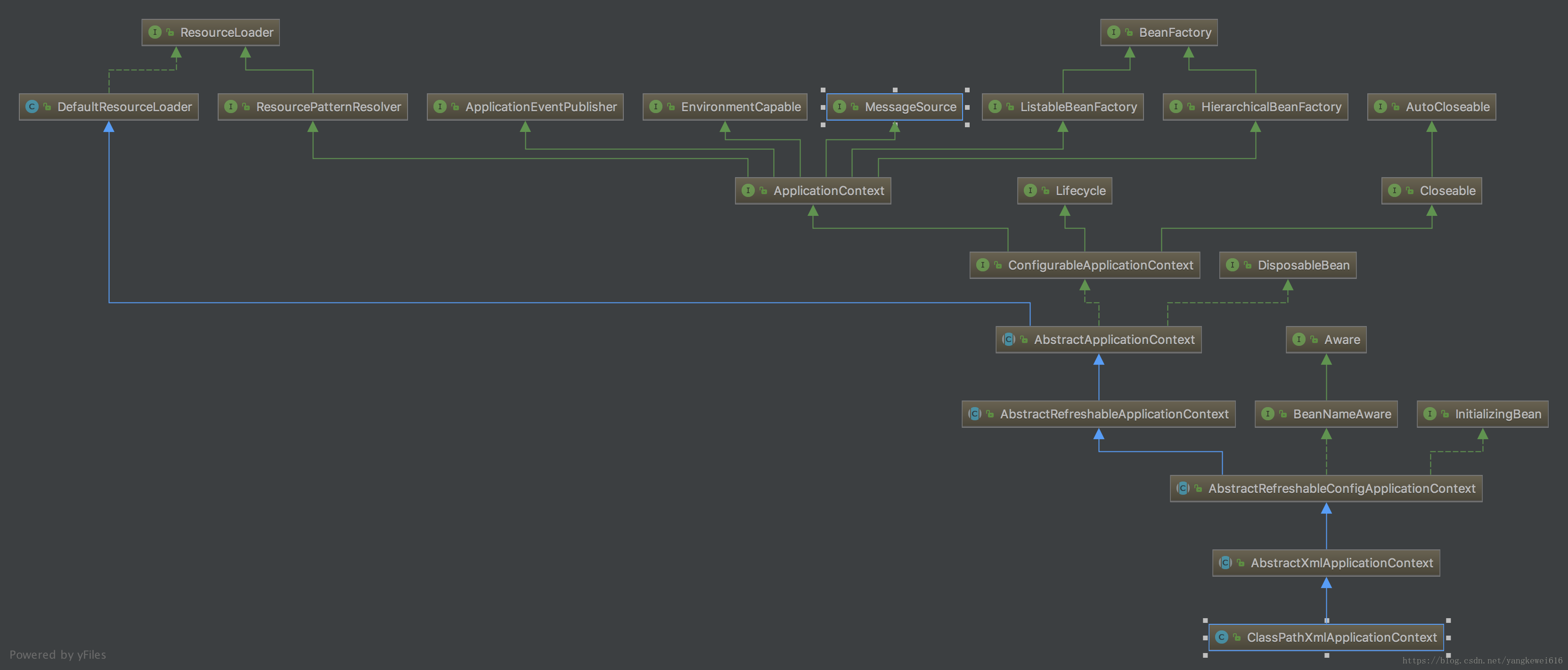Click the interface icon on ApplicationEventPublisher
Image resolution: width=1568 pixels, height=670 pixels.
(x=440, y=106)
